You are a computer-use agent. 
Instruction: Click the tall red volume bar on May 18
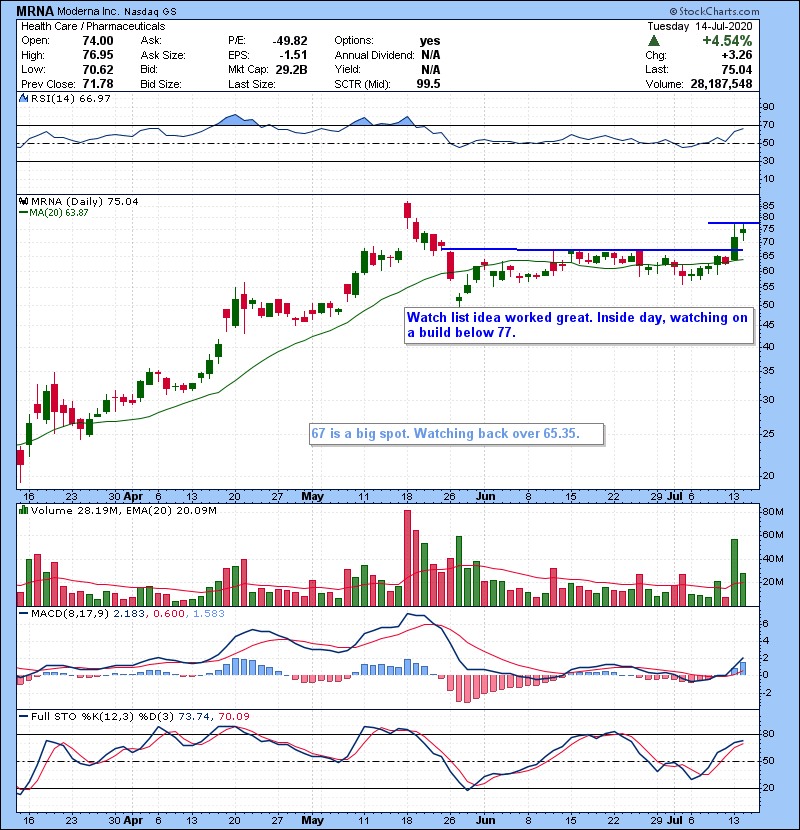(407, 558)
